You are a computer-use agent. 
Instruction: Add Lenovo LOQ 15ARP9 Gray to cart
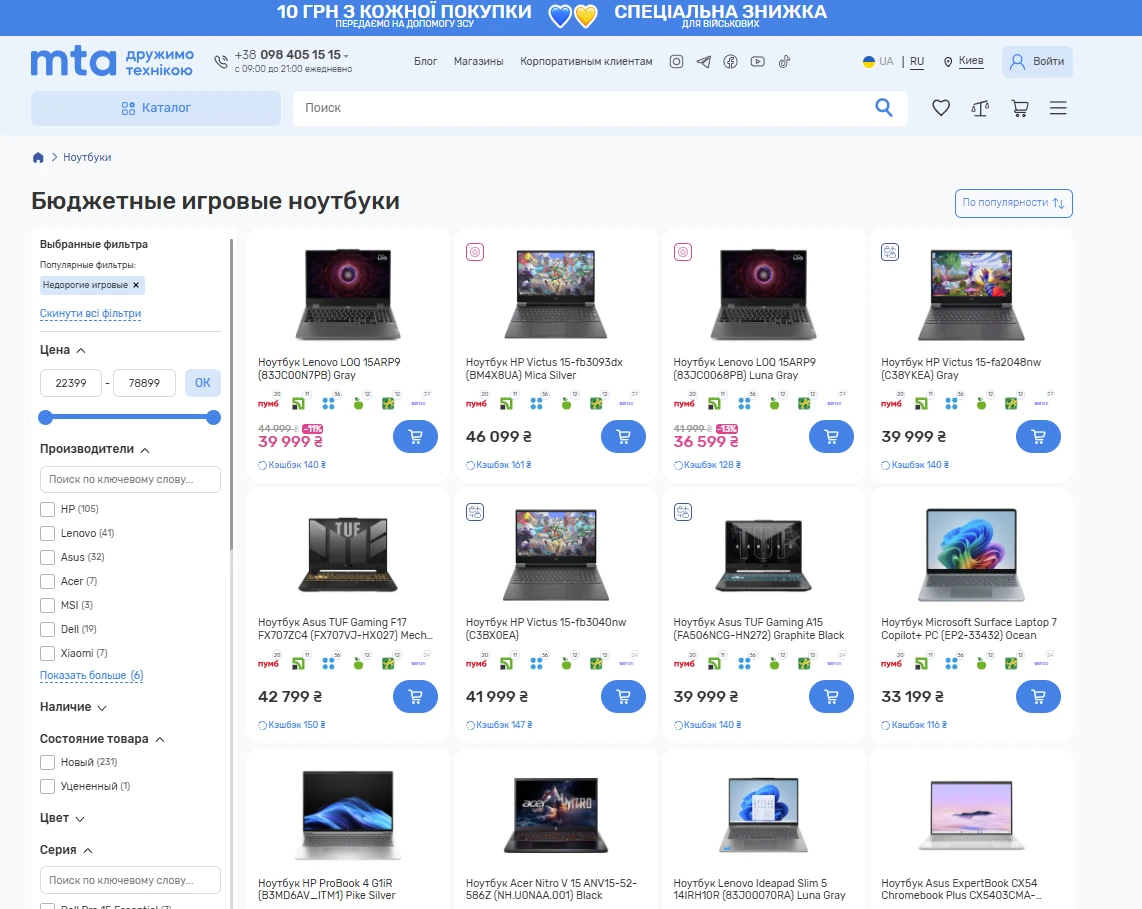pos(415,437)
